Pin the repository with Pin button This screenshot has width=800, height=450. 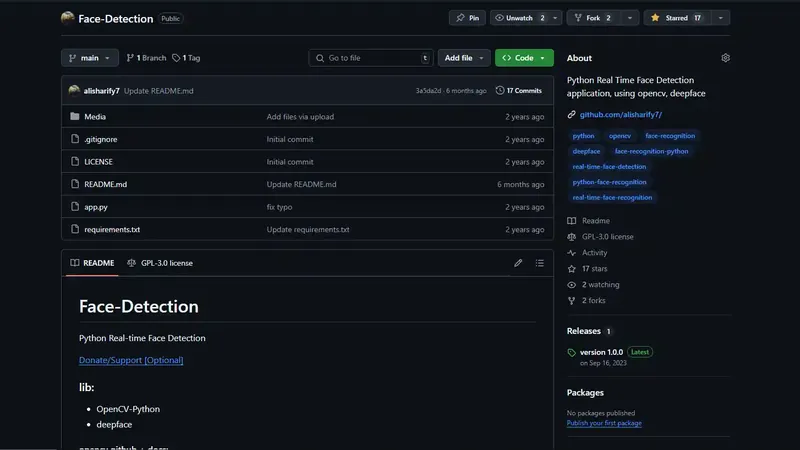[467, 18]
